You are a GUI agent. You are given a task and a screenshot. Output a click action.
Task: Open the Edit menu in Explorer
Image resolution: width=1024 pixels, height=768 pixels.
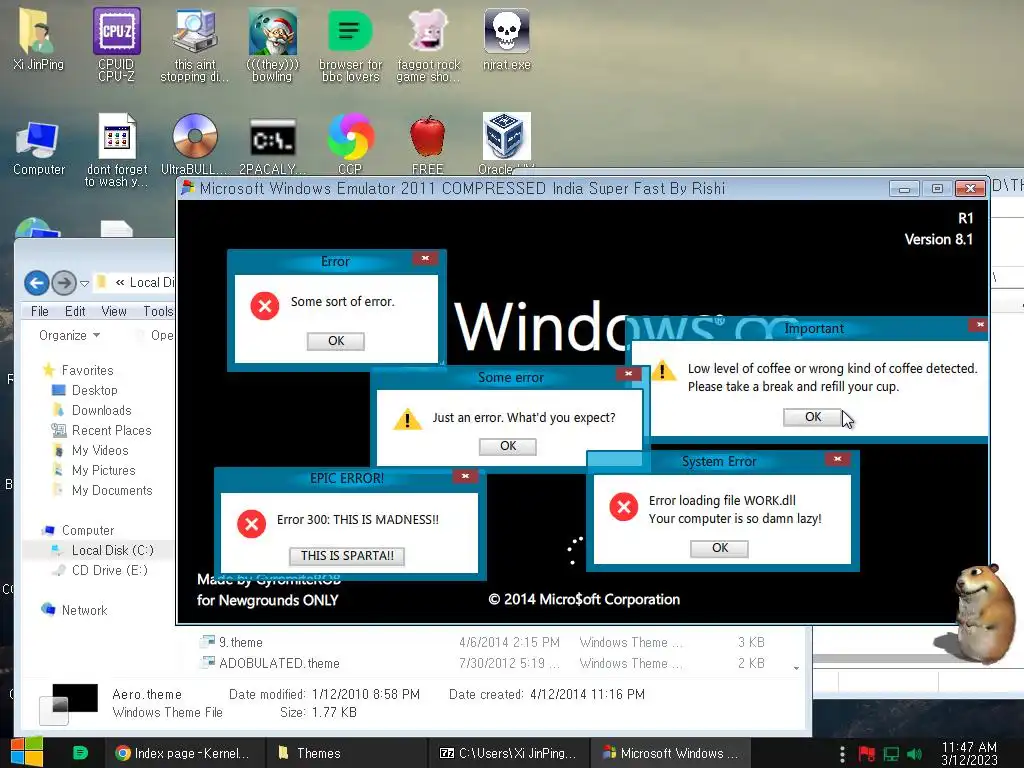pyautogui.click(x=74, y=311)
